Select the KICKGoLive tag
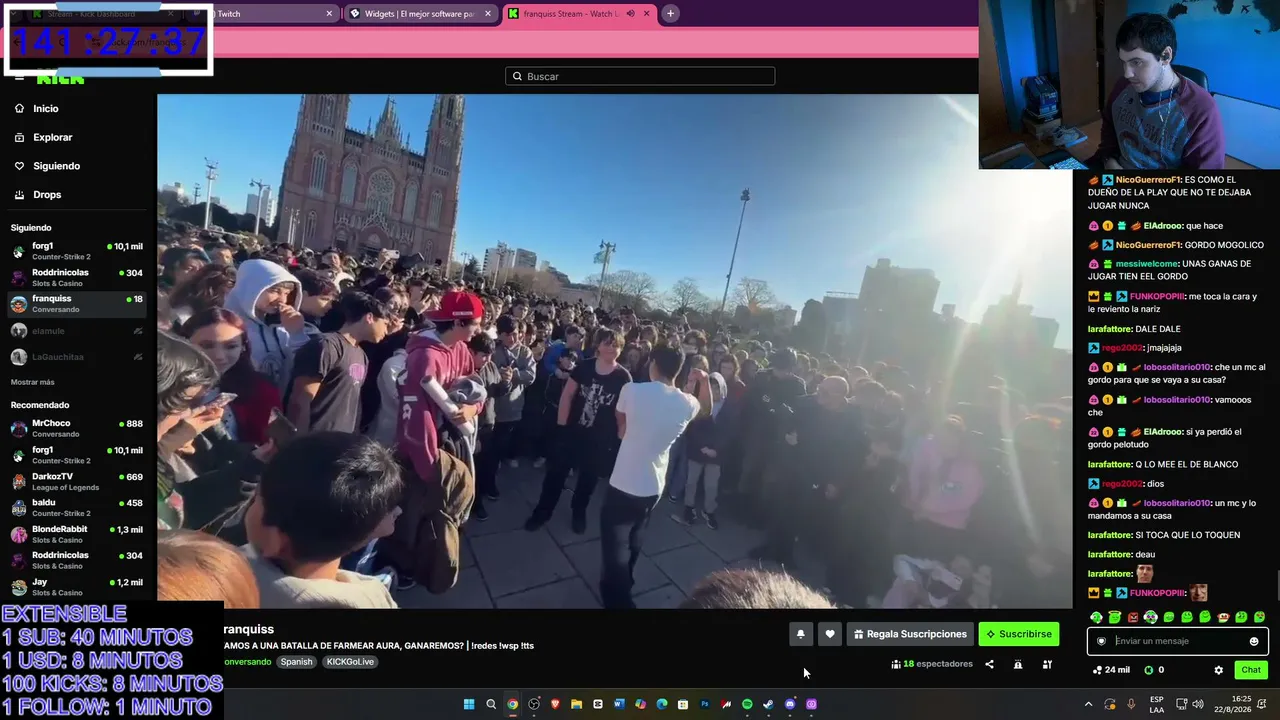 [350, 662]
